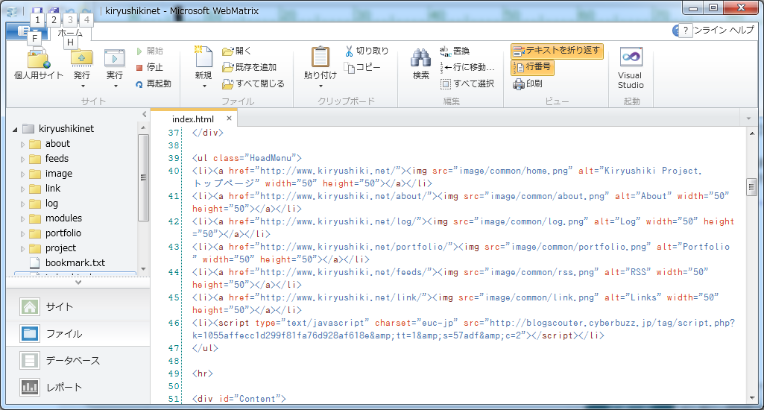The width and height of the screenshot is (764, 410).
Task: Collapse the left navigation pane
Action: click(x=144, y=114)
